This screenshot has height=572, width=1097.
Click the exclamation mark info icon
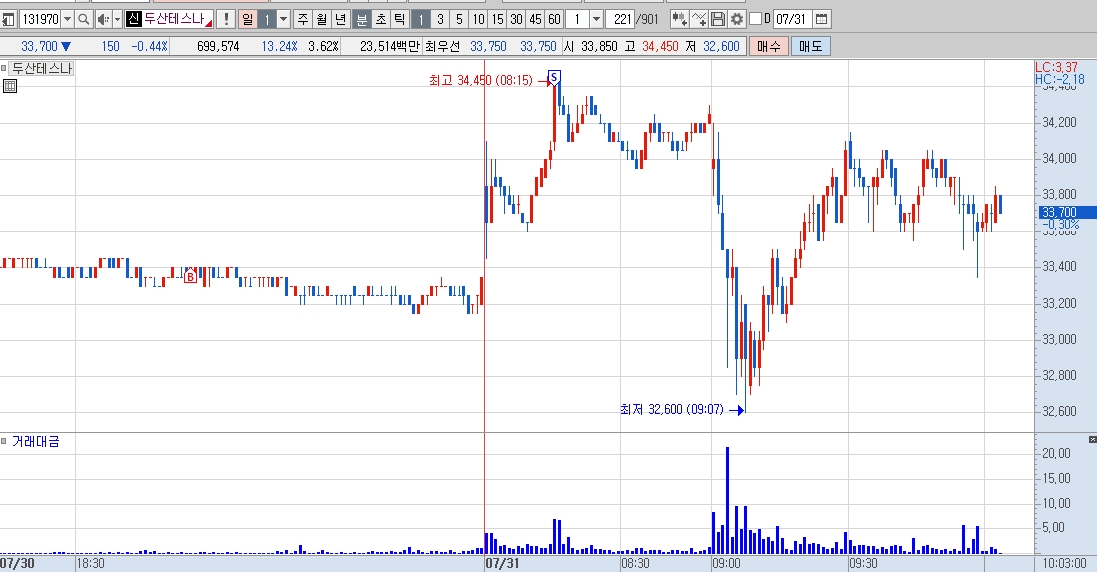click(x=226, y=20)
